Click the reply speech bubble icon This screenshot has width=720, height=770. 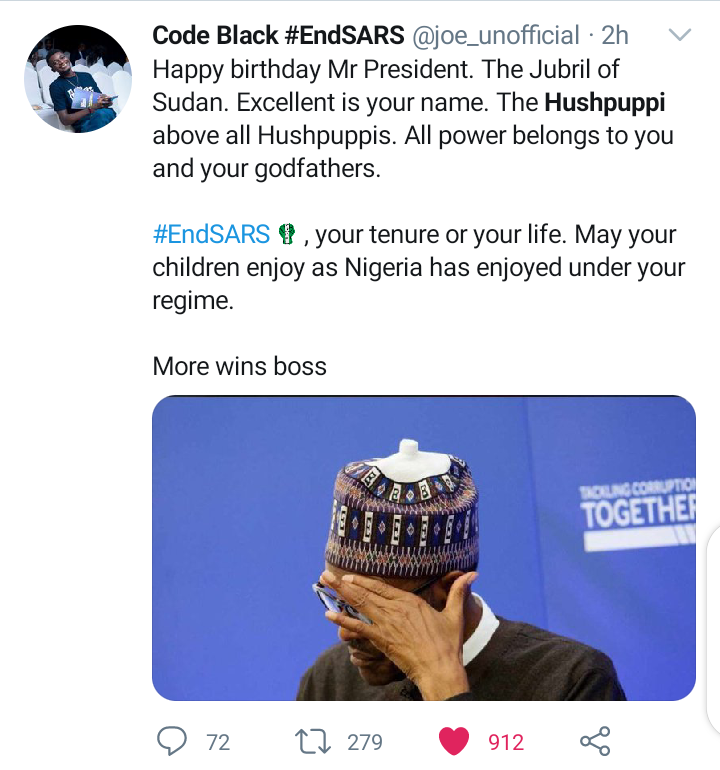[x=174, y=741]
